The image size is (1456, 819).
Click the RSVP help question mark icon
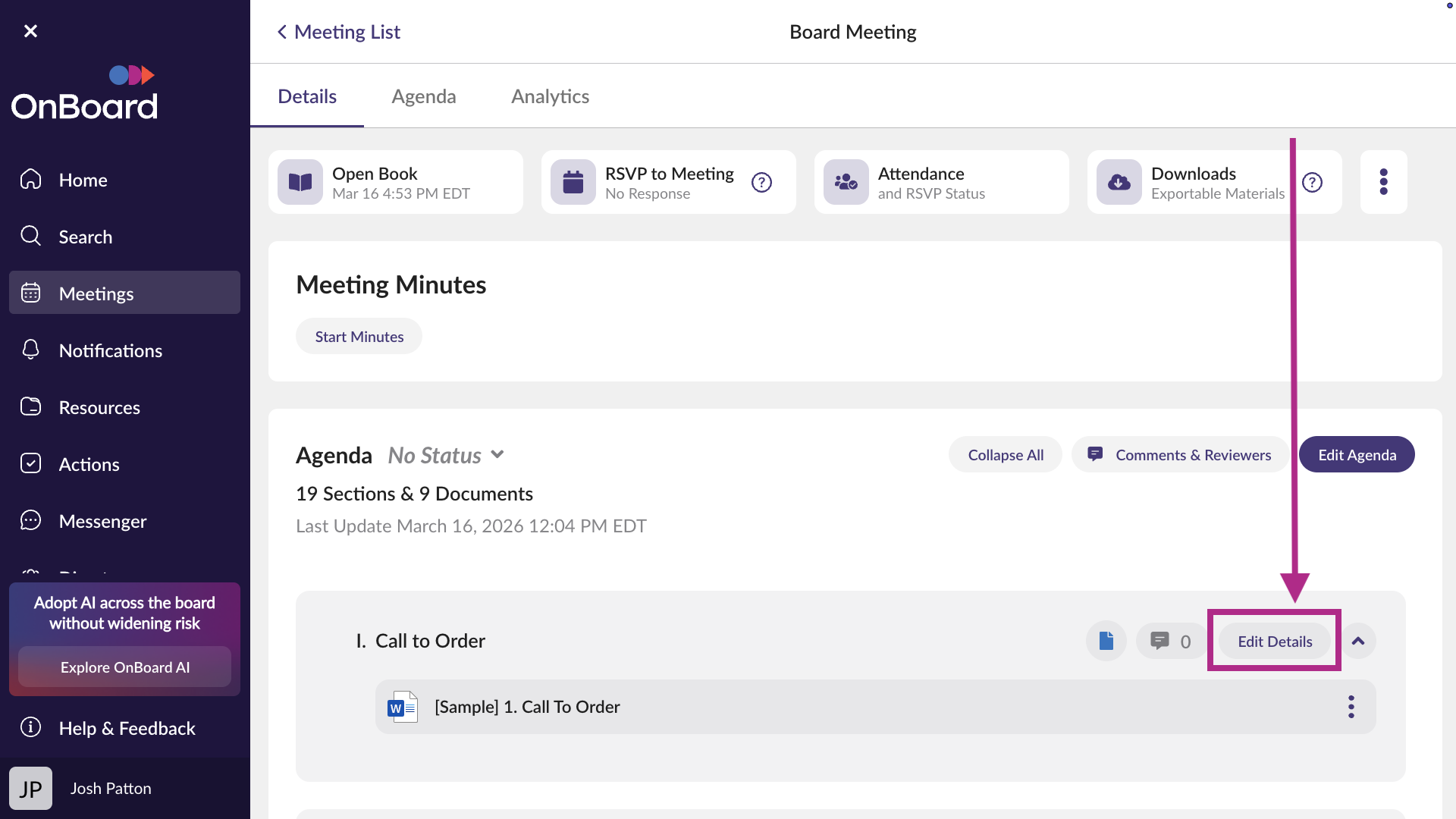click(x=761, y=182)
